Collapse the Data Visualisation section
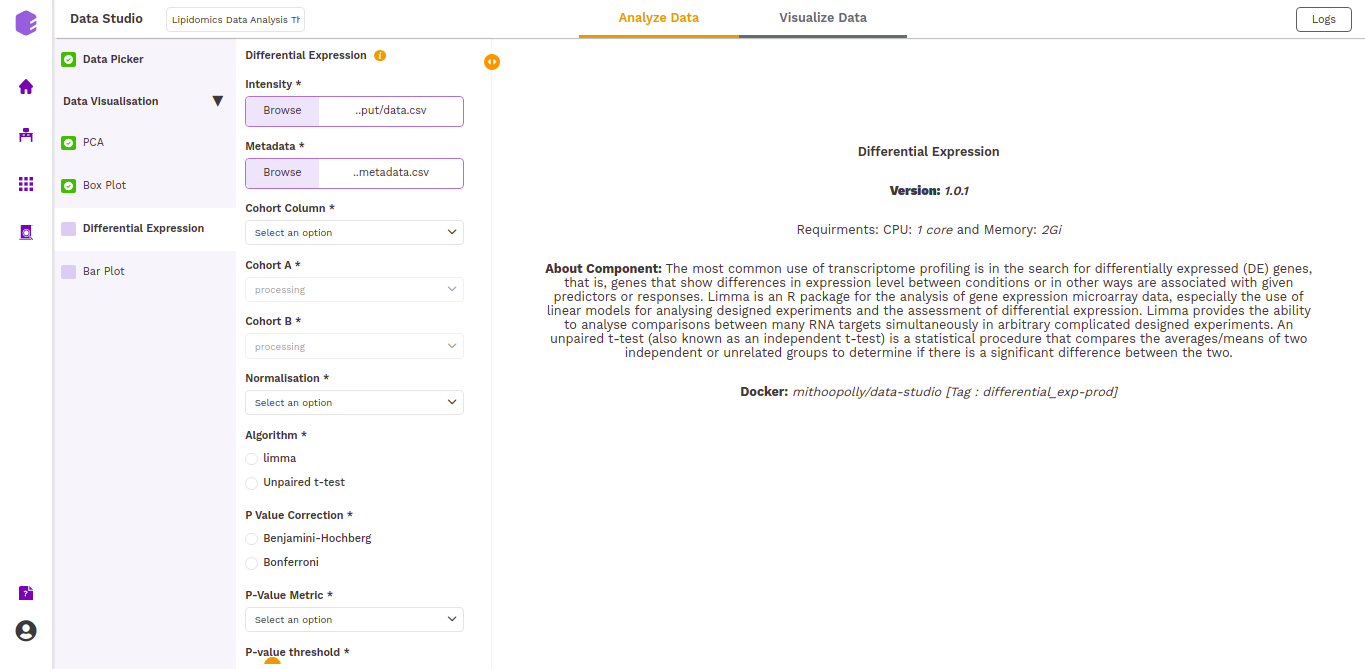 pos(217,100)
